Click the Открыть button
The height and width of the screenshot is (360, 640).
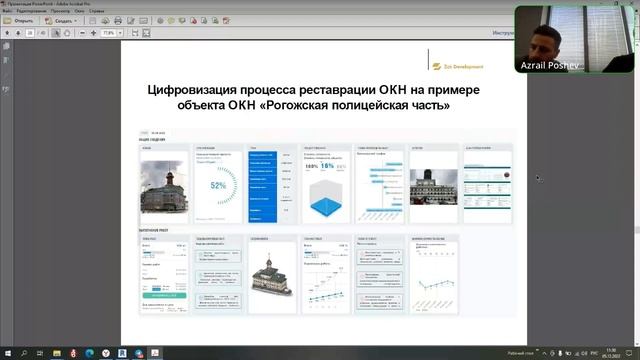coord(19,21)
